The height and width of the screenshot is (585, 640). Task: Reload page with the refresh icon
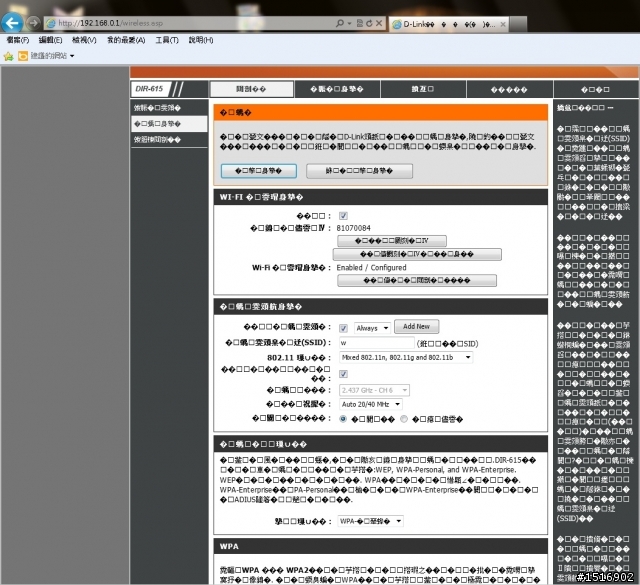point(369,23)
